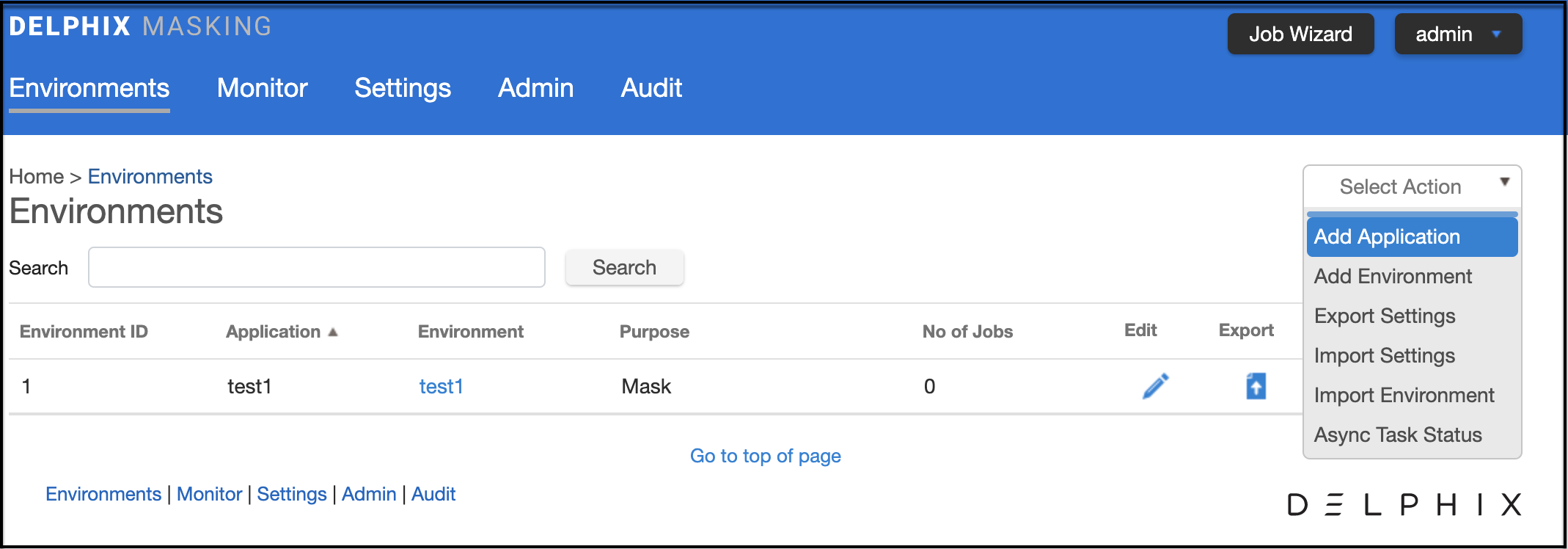
Task: Open the admin user dropdown
Action: click(x=1457, y=34)
